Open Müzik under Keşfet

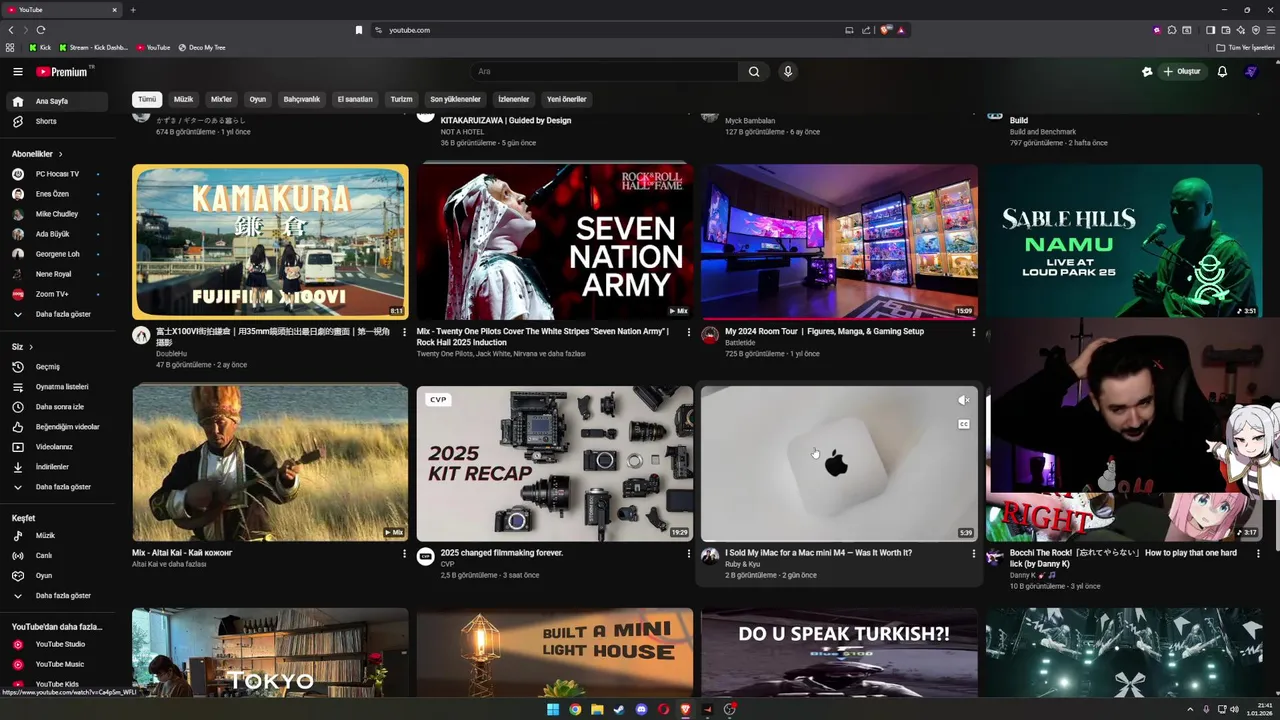tap(57, 536)
